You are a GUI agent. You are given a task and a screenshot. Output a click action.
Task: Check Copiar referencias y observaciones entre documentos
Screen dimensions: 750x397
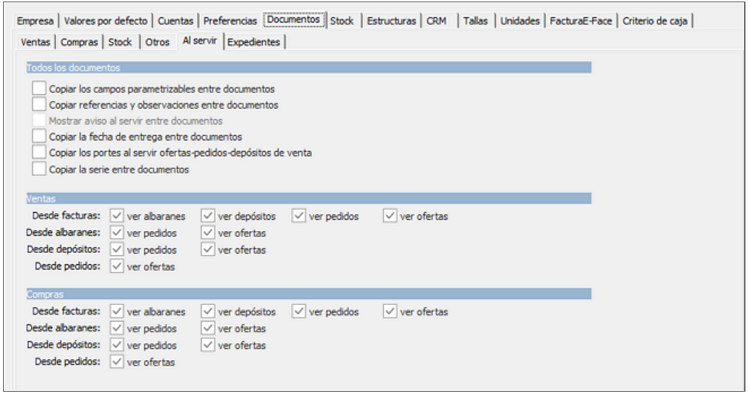39,104
